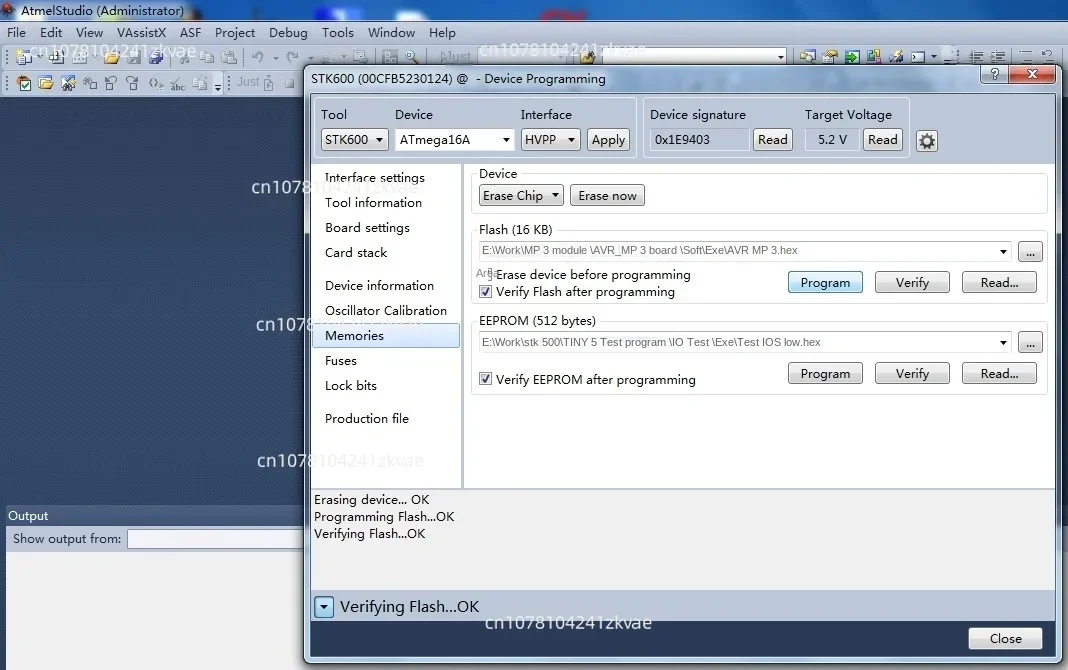Click the Open File folder icon
This screenshot has width=1068, height=670.
[x=111, y=57]
